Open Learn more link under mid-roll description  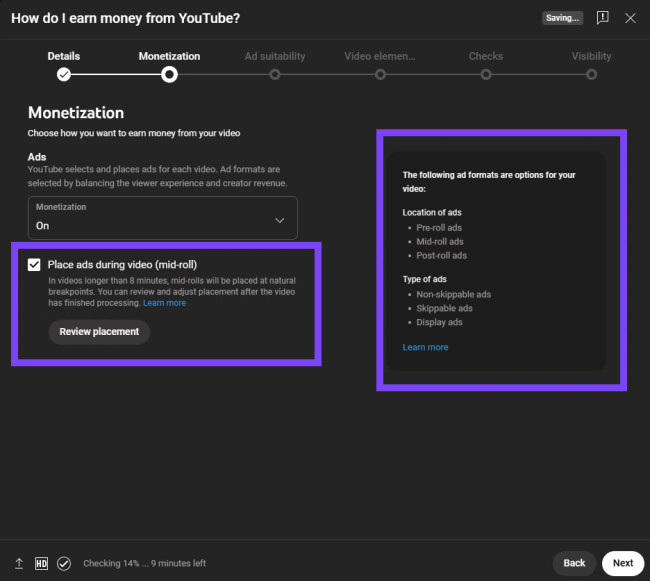[x=164, y=303]
